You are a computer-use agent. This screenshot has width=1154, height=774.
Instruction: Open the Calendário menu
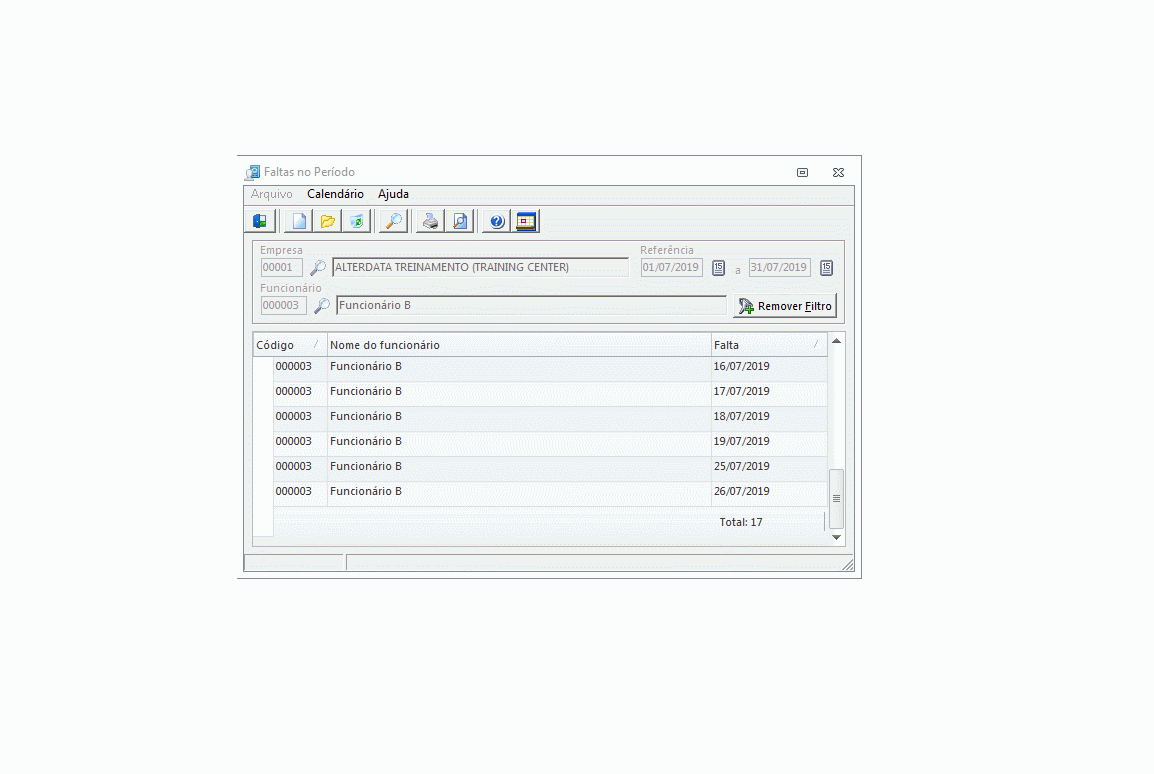pos(336,194)
